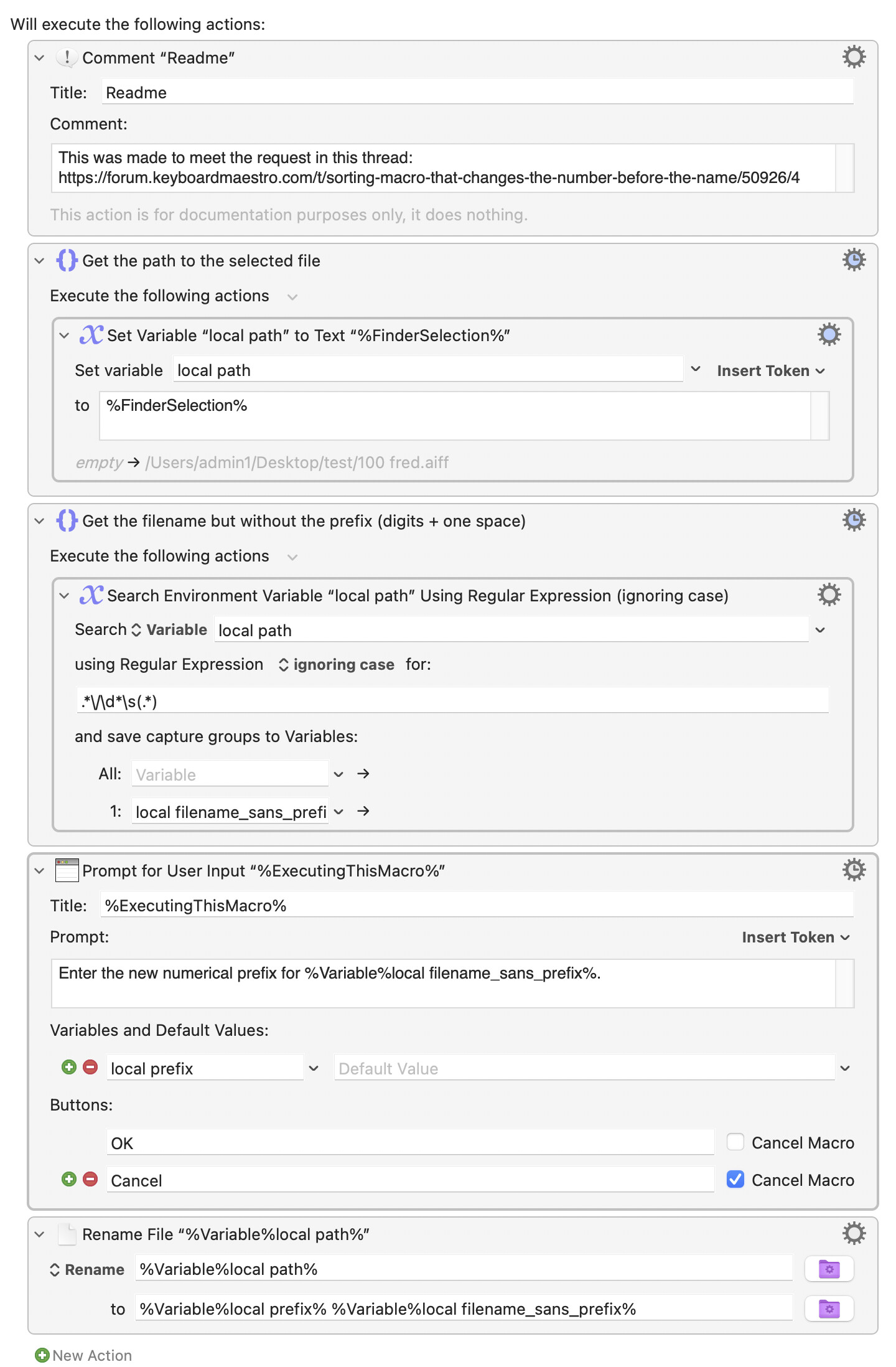
Task: Choose folder for Rename 'to' field
Action: [829, 1309]
